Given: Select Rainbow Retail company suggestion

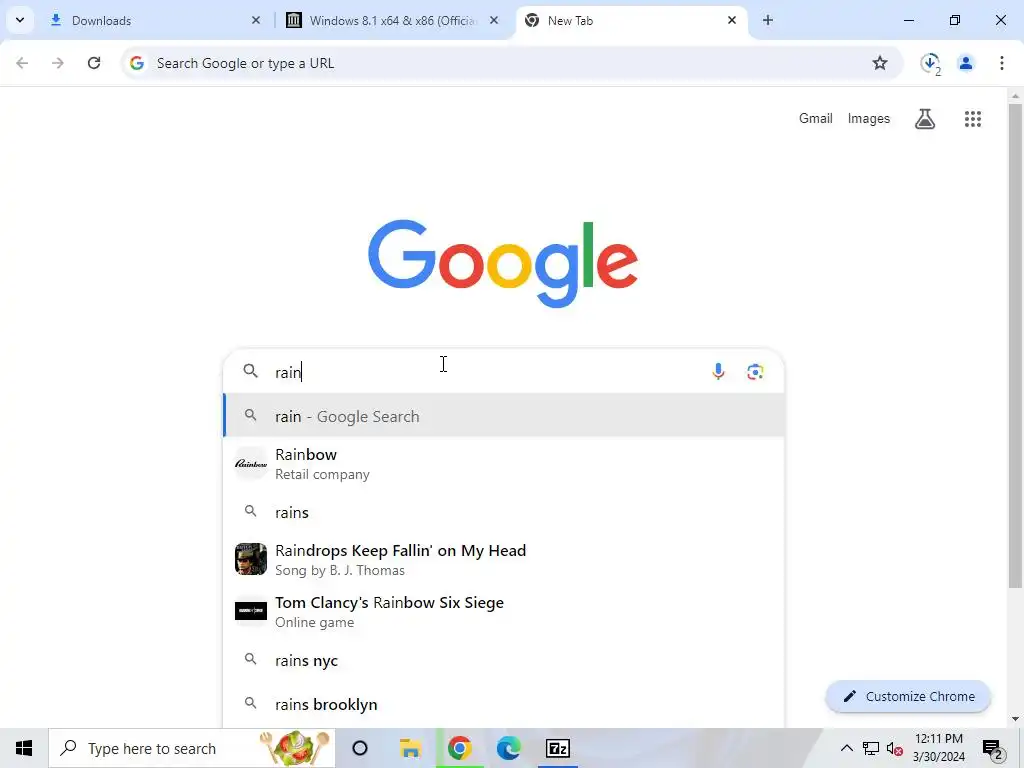Looking at the screenshot, I should click(504, 464).
